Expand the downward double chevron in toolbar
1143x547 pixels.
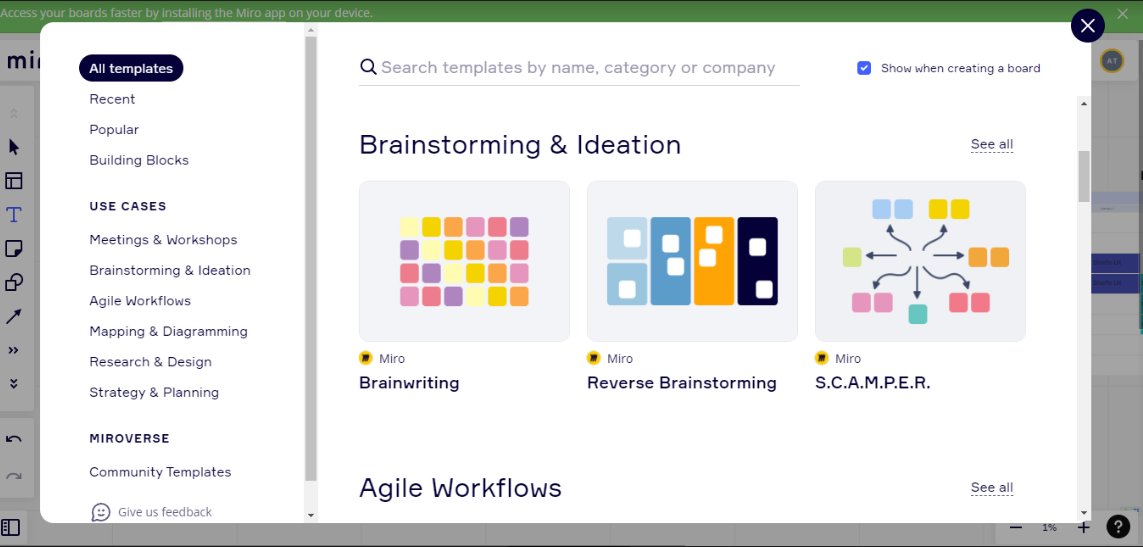tap(14, 383)
